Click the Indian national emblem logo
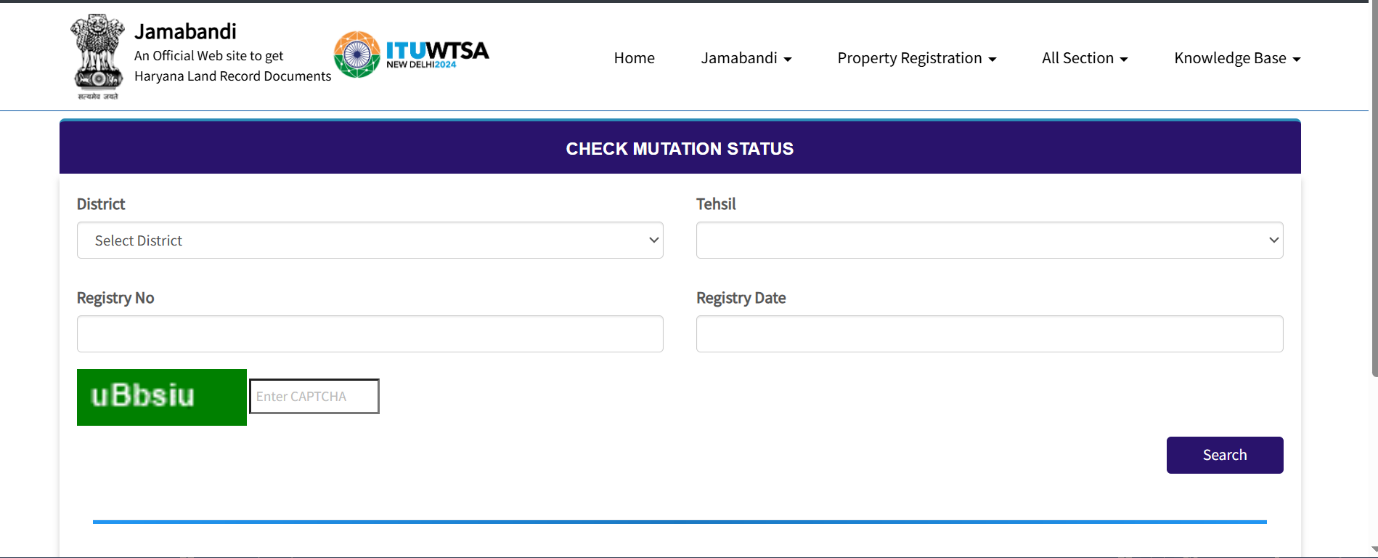The image size is (1378, 558). [x=97, y=57]
